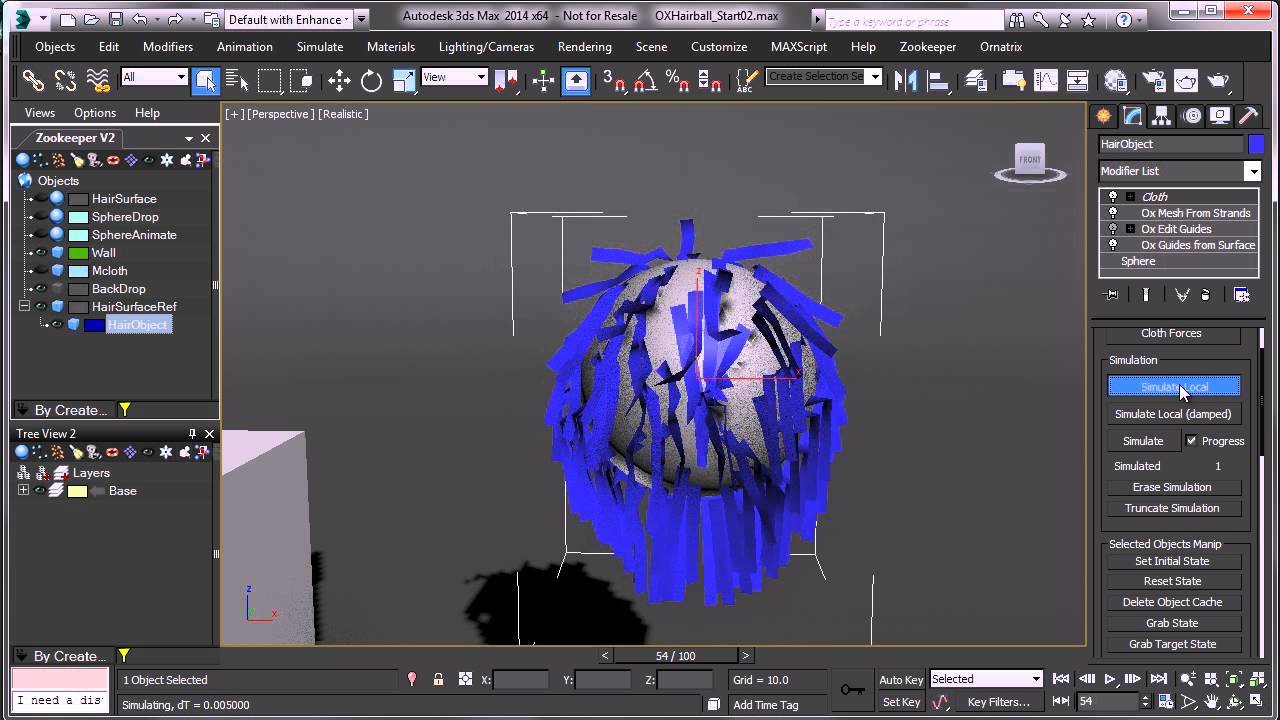Activate the Select and Move tool
The image size is (1280, 720).
pos(339,80)
